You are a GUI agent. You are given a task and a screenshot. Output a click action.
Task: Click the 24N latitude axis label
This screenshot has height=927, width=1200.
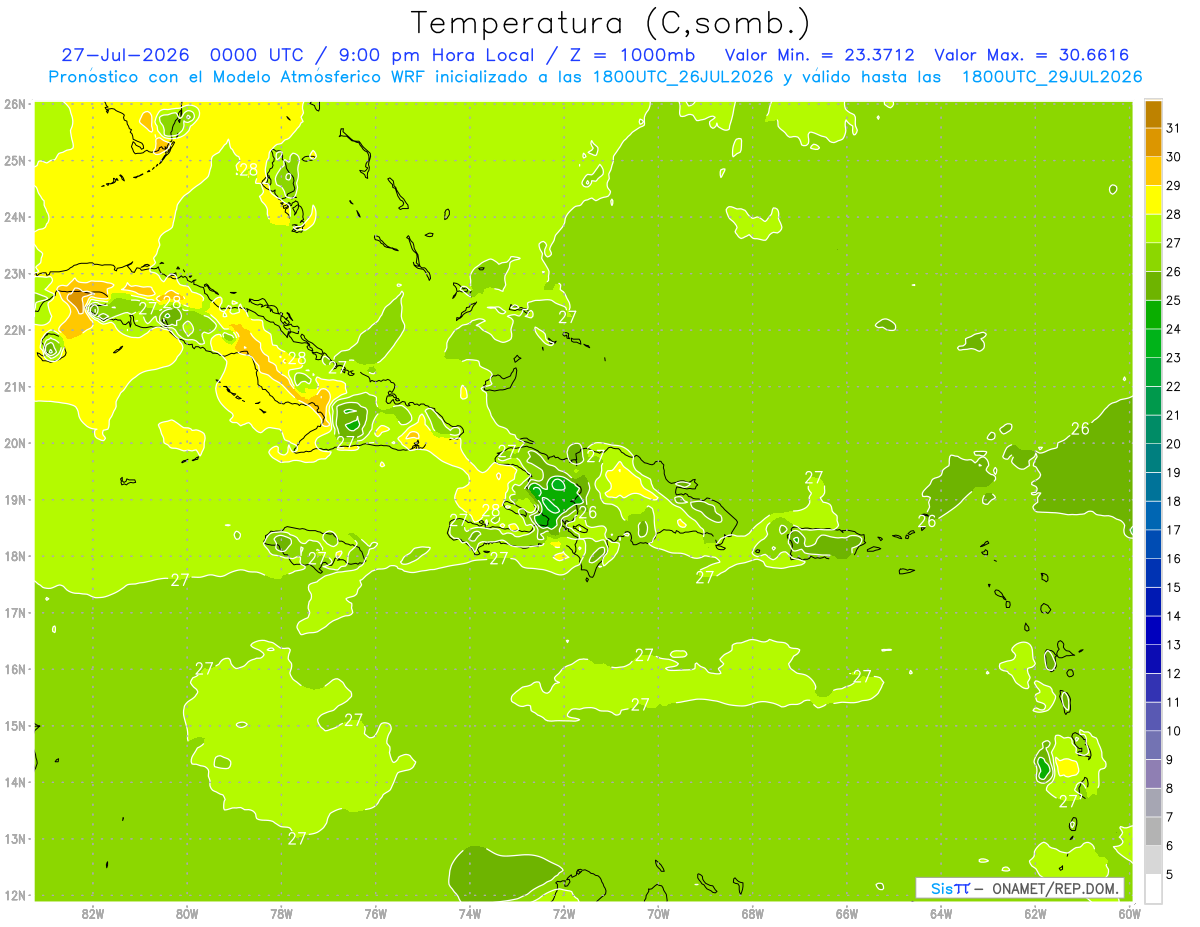14,217
